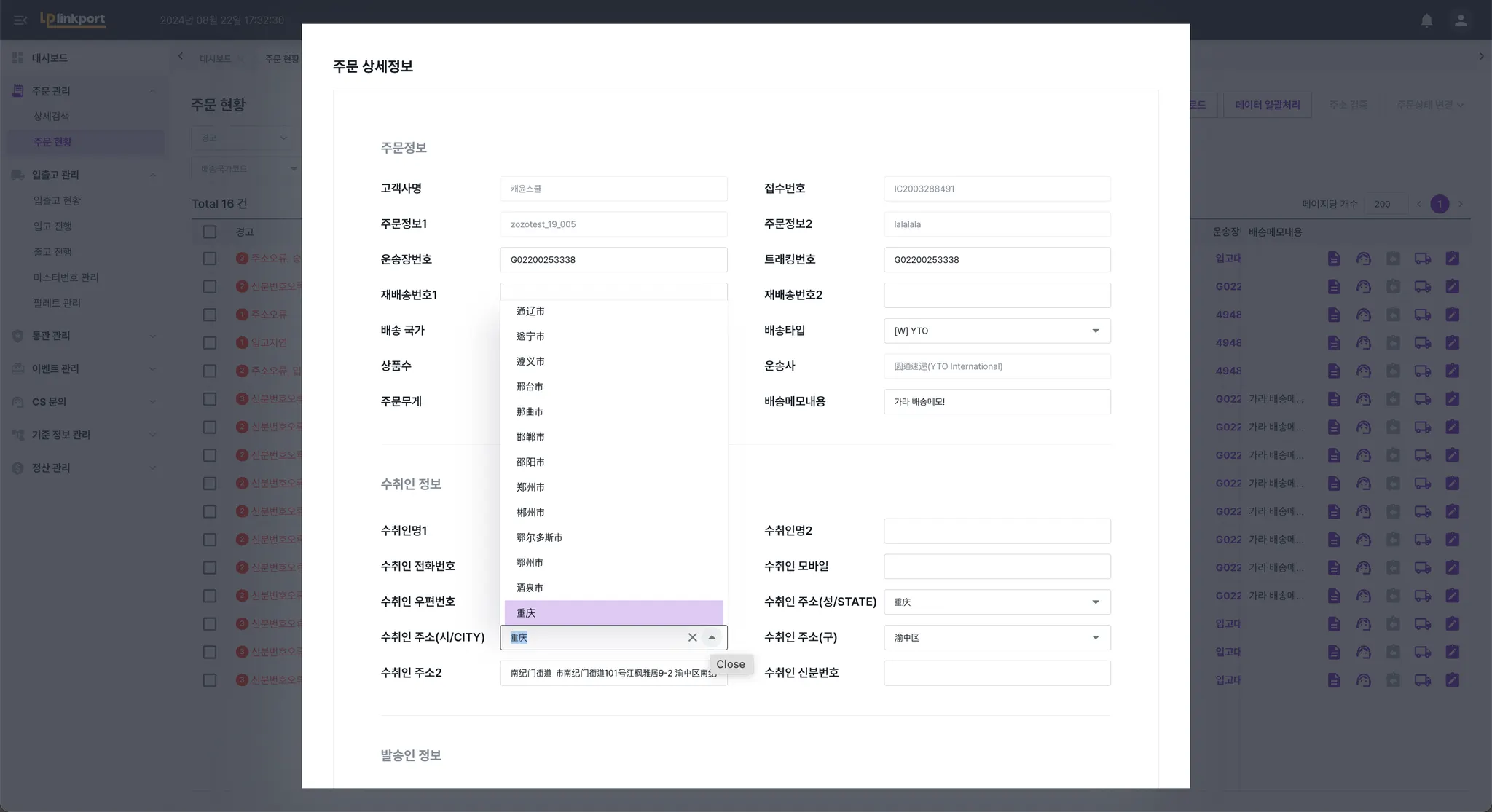Check the first order row checkbox
The image size is (1492, 812).
click(210, 259)
